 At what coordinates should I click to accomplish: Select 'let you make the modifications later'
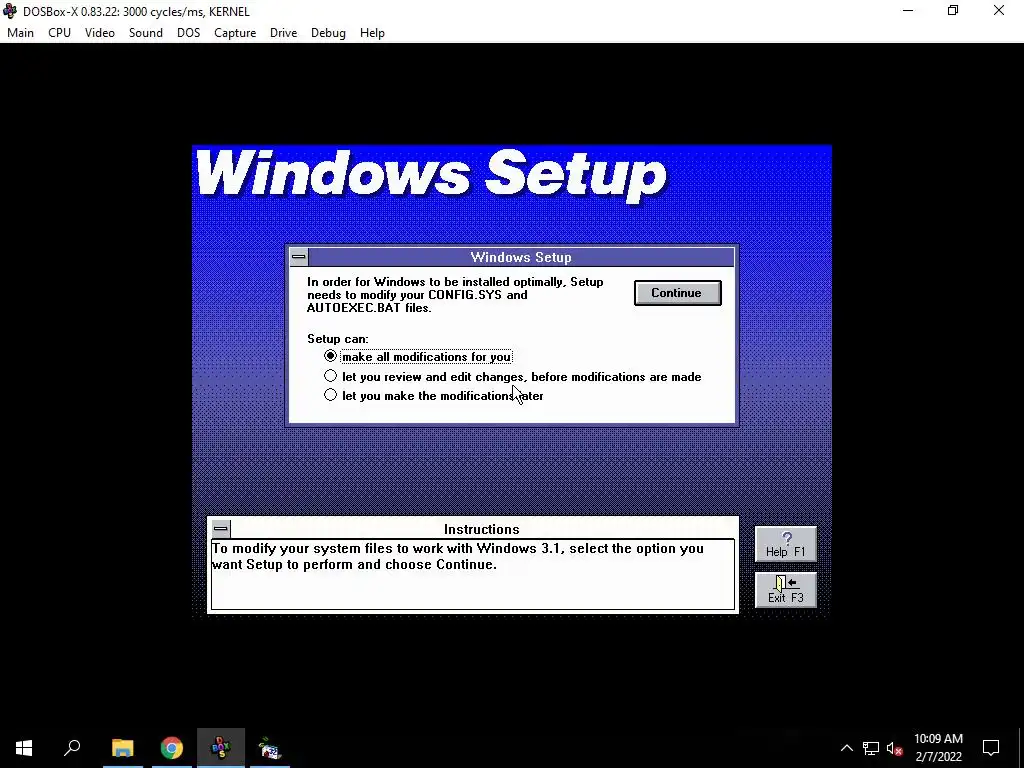tap(434, 396)
